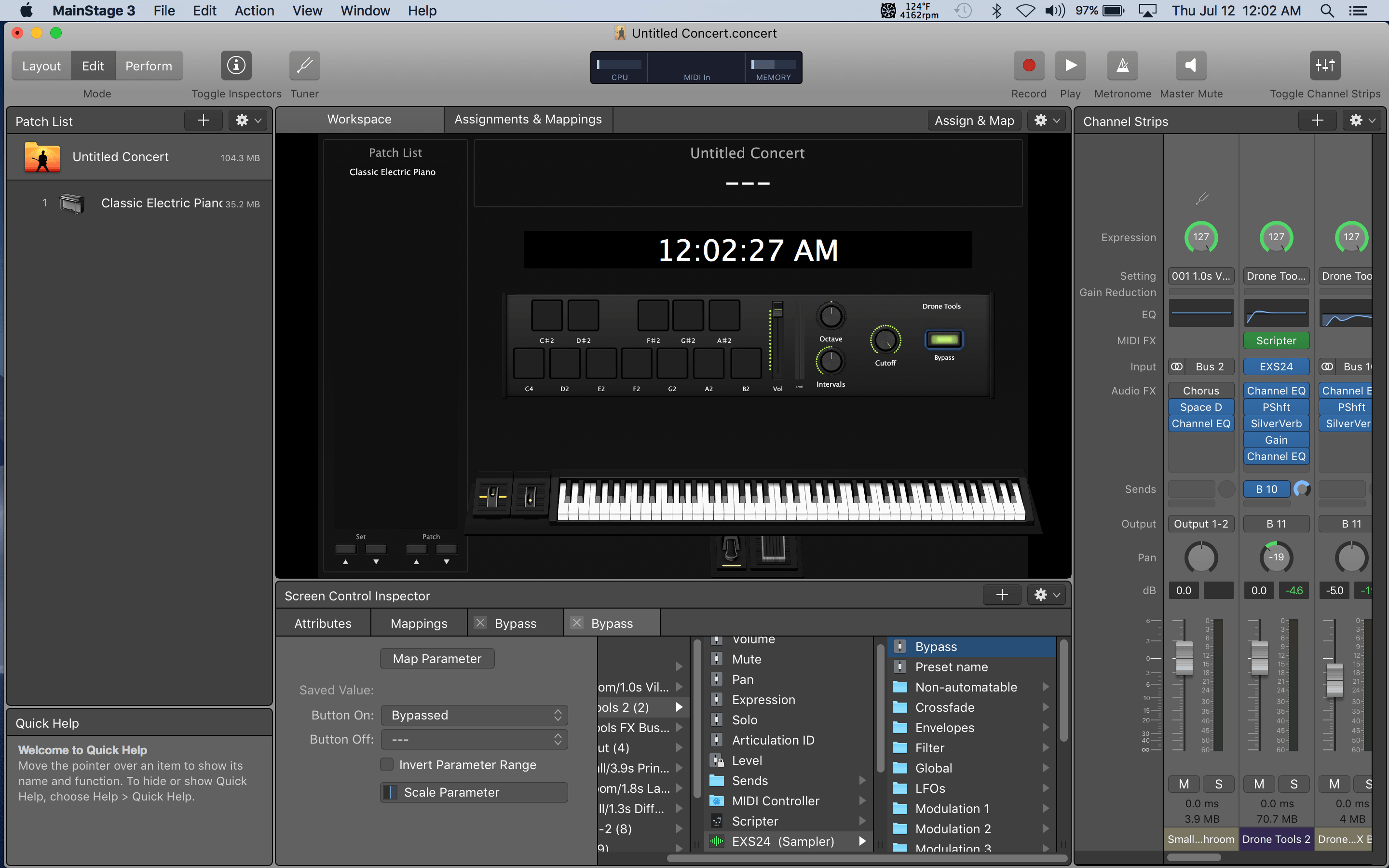Open Screen Control Inspector gear menu
The width and height of the screenshot is (1389, 868).
(x=1047, y=595)
